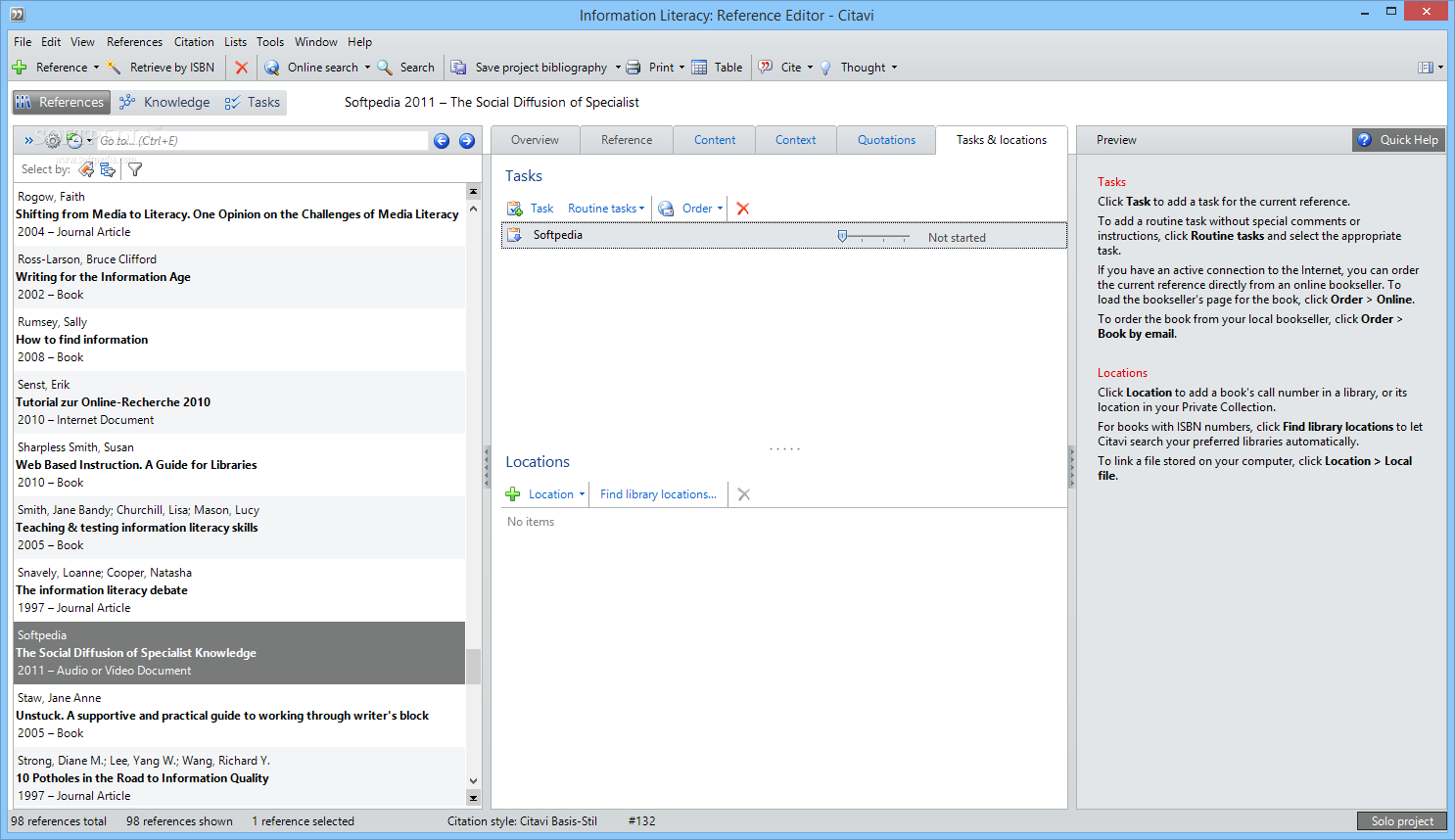Click the red Delete X in main toolbar
1455x840 pixels.
[242, 68]
